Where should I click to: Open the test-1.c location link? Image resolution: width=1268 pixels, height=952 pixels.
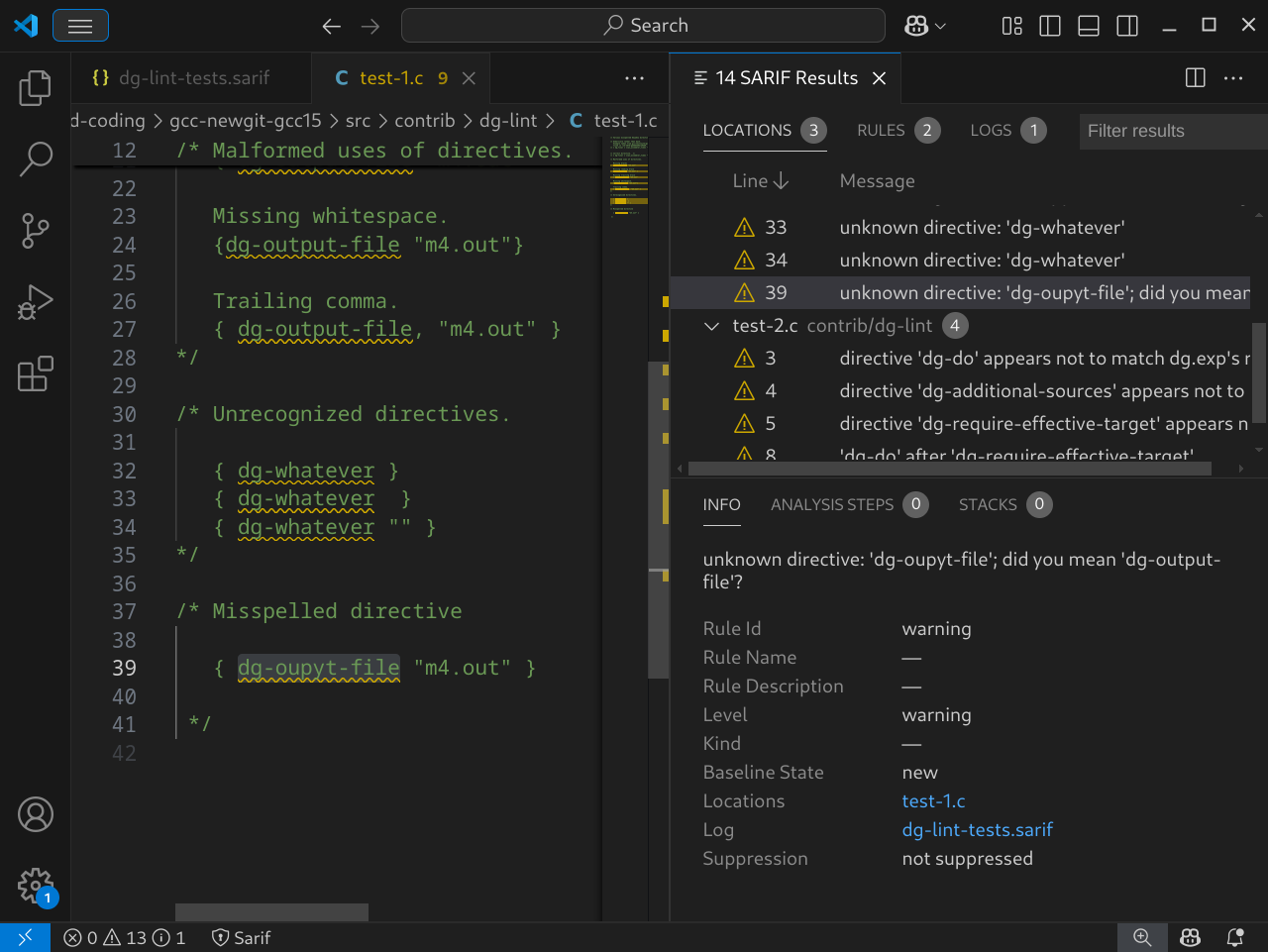[933, 801]
